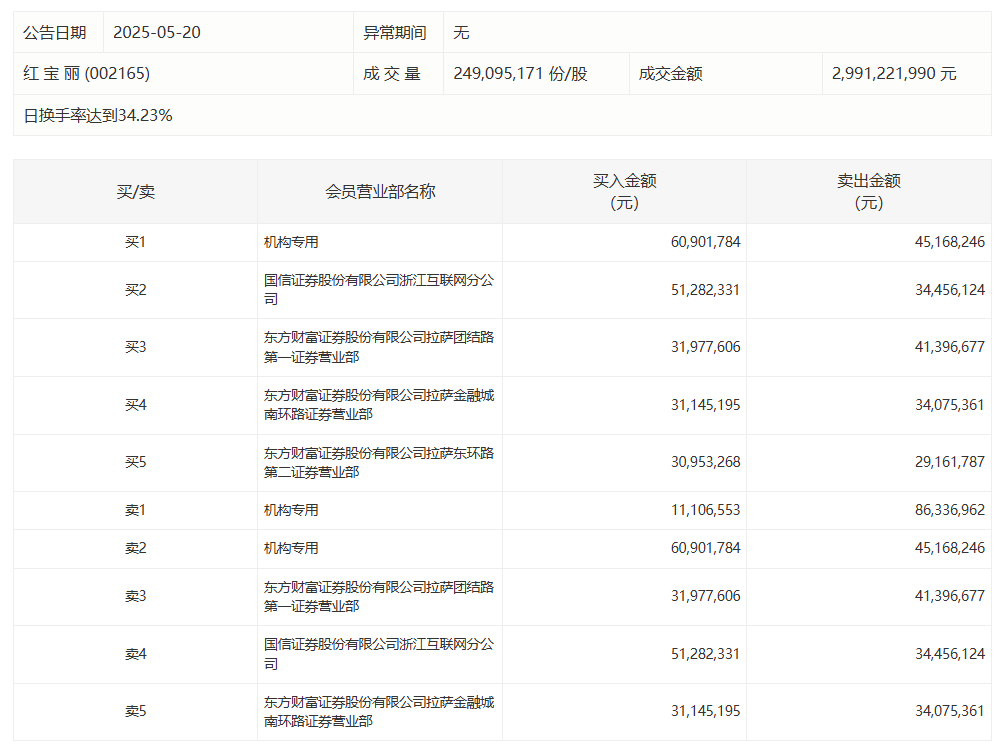Click the 卖4 row label
1000x756 pixels.
point(136,654)
